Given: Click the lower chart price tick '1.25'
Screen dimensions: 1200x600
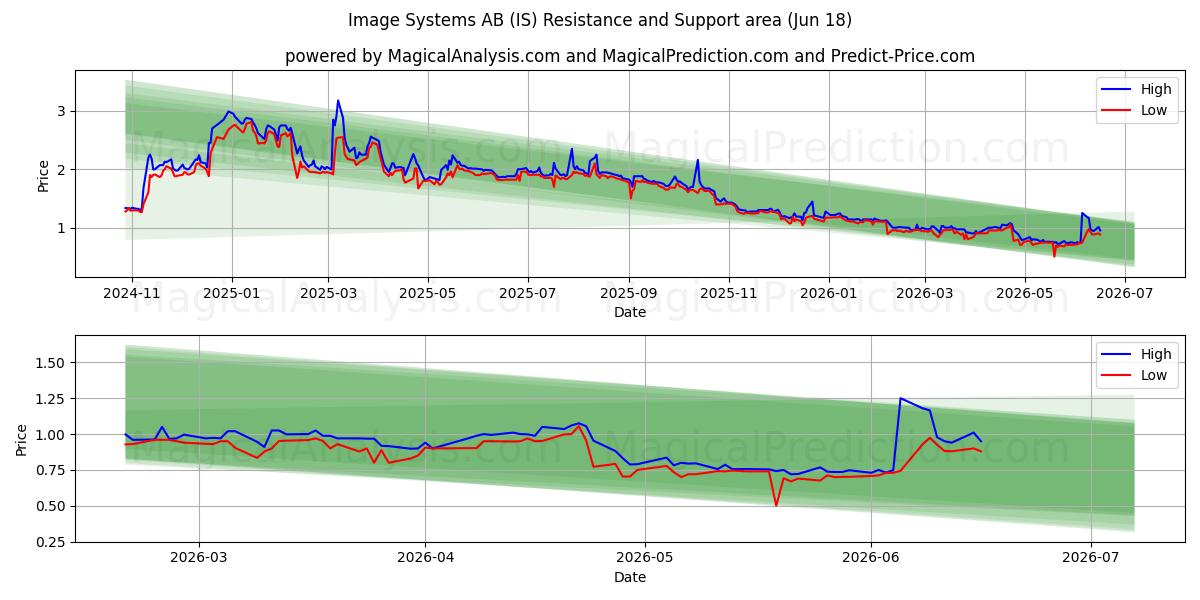Looking at the screenshot, I should (x=51, y=399).
